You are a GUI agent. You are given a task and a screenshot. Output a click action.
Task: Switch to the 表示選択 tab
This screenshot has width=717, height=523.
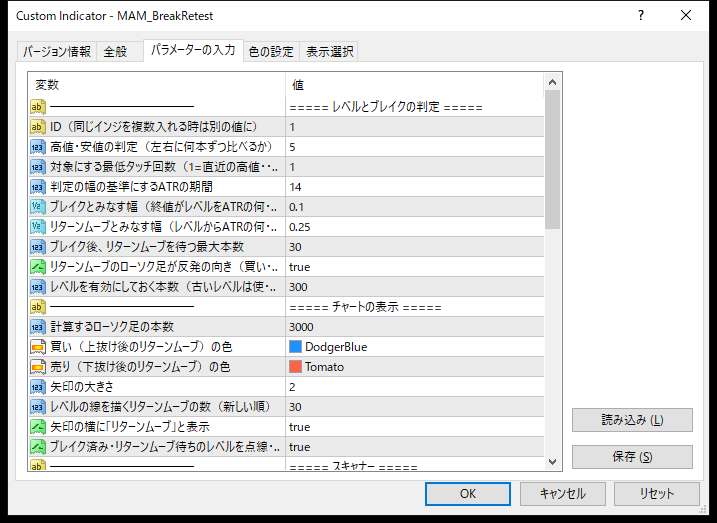pyautogui.click(x=329, y=51)
